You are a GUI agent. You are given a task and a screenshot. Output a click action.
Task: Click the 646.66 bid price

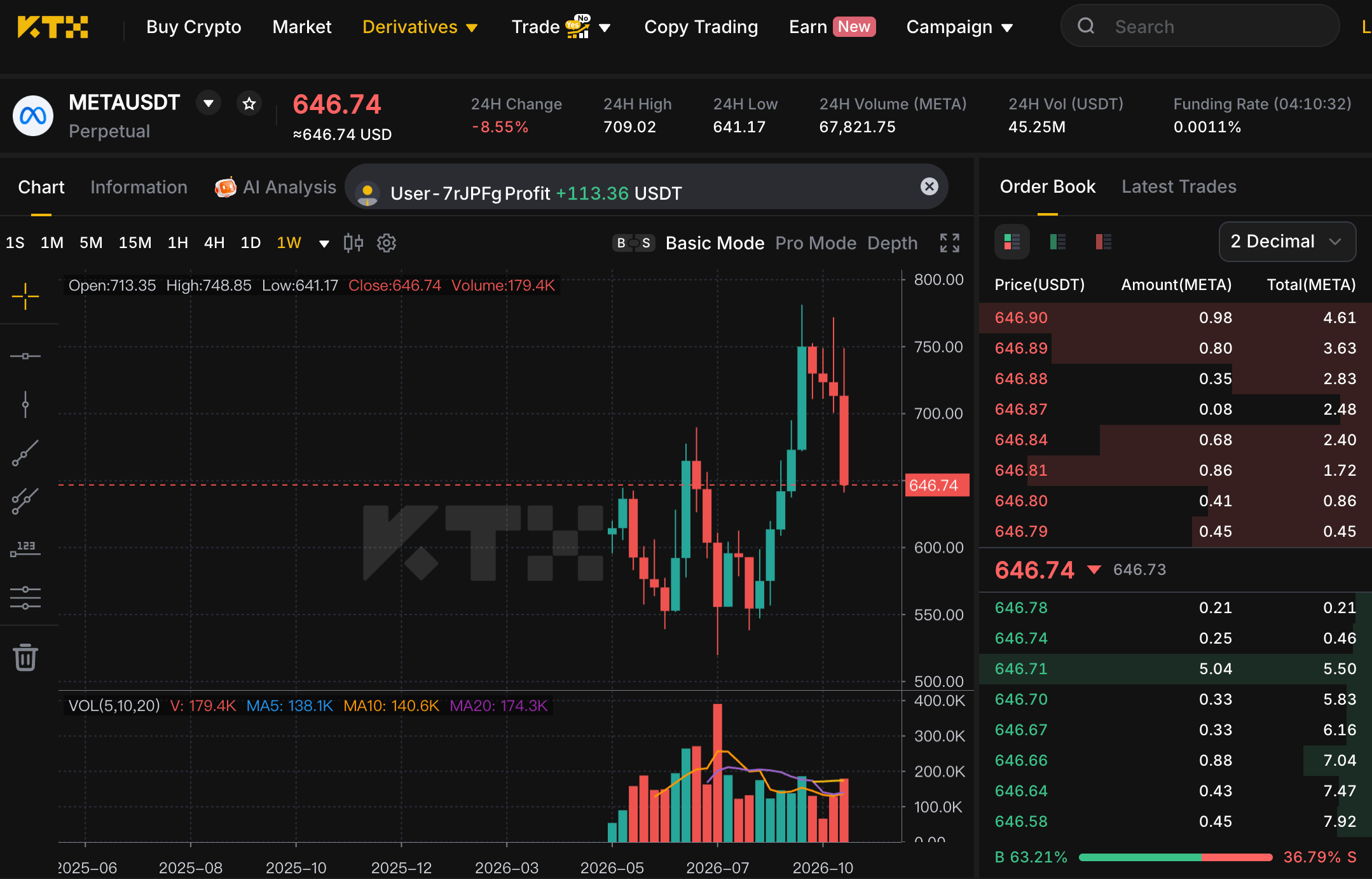coord(1020,760)
